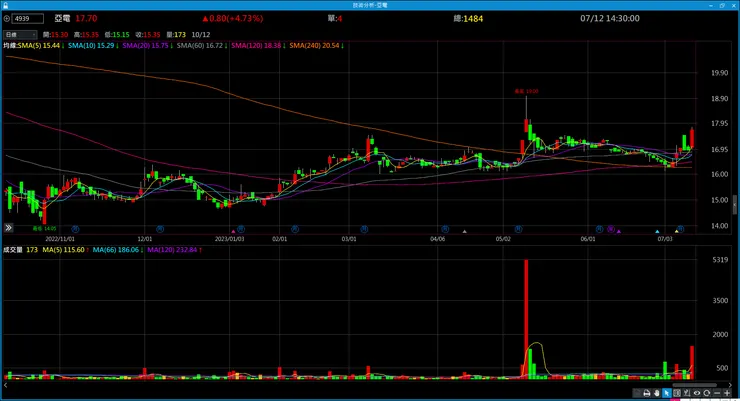The image size is (740, 401).
Task: Click the 14.05 low price label on chart
Action: 44,228
